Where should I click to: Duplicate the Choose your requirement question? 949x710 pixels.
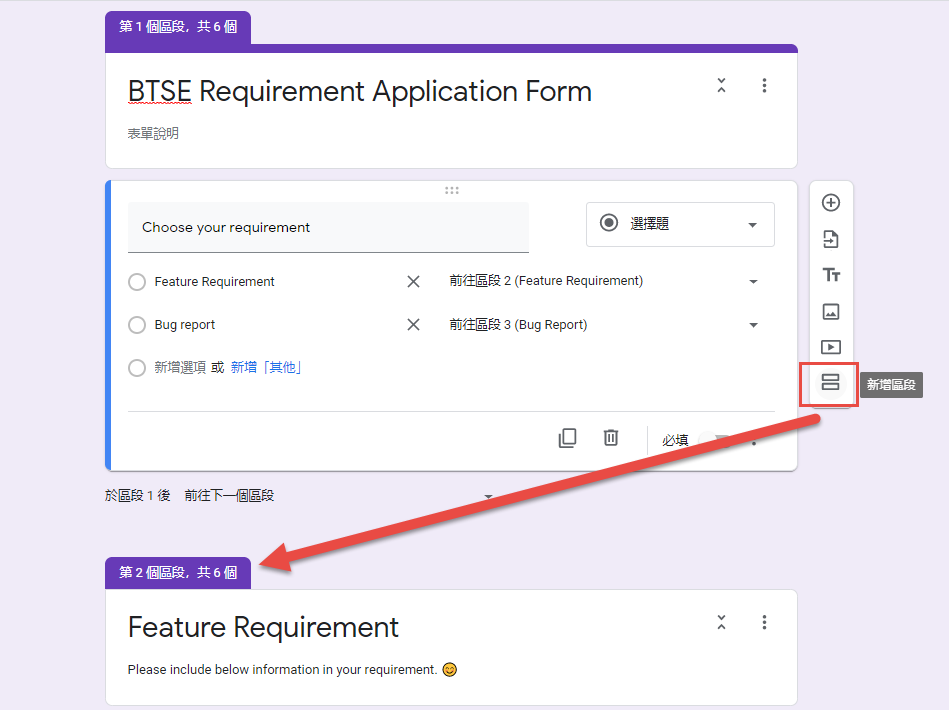pyautogui.click(x=567, y=438)
